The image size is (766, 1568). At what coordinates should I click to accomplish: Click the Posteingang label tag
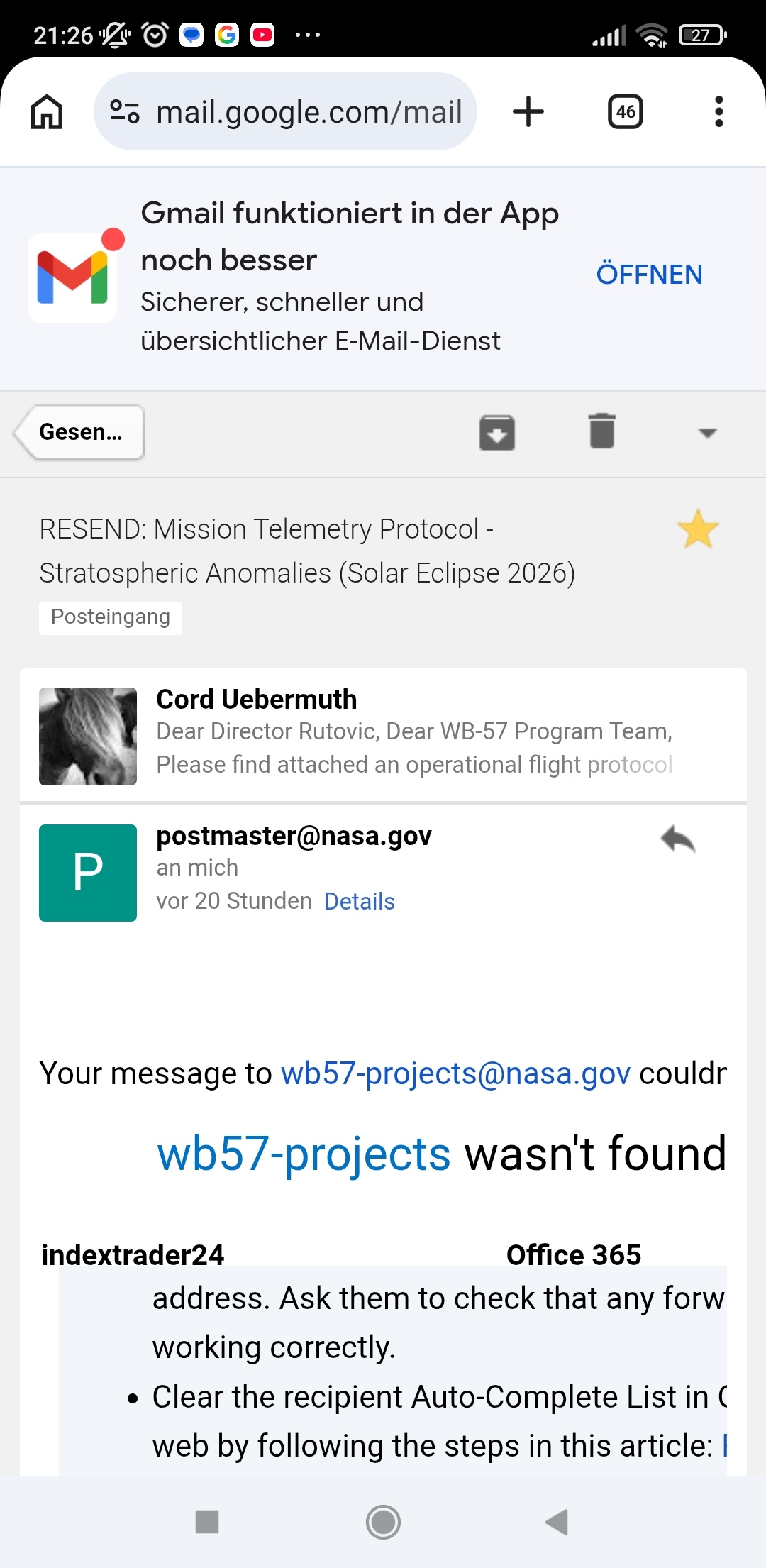click(111, 617)
